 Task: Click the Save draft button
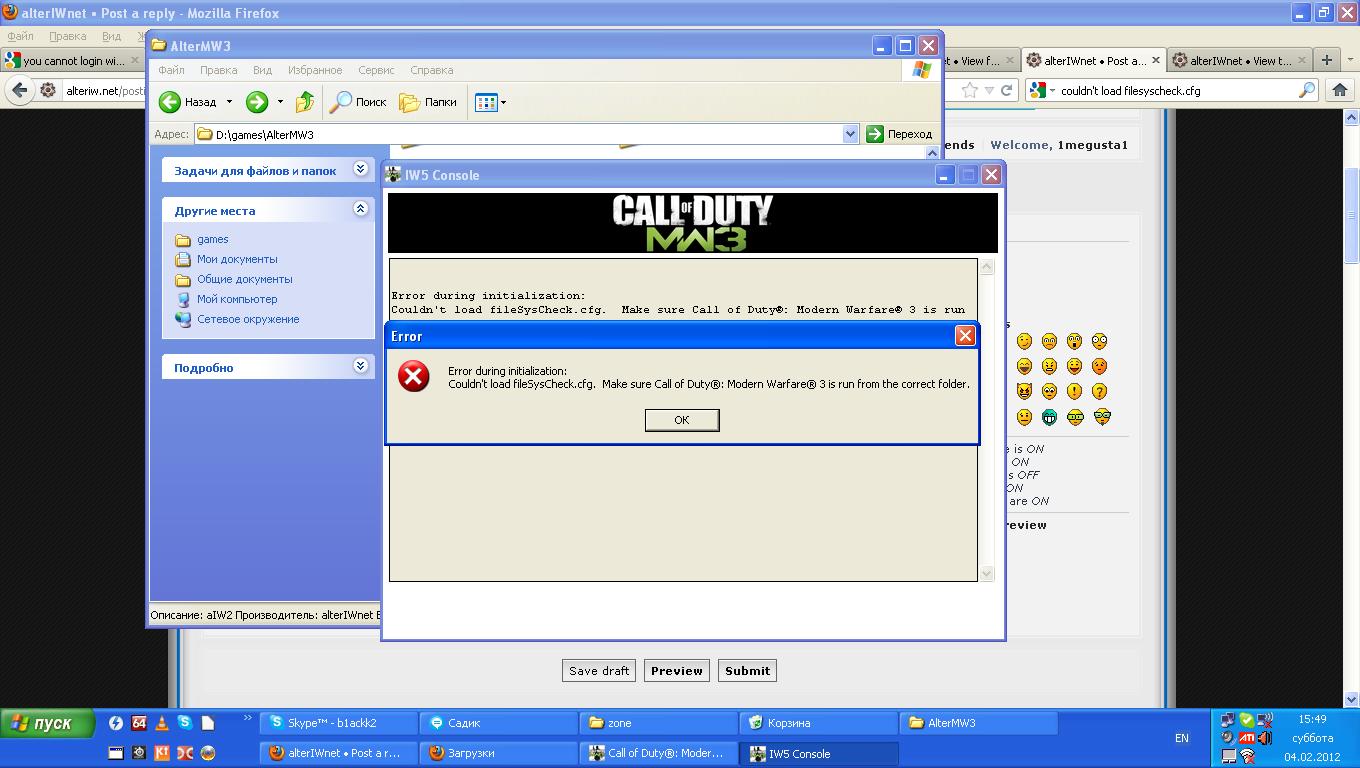click(599, 671)
